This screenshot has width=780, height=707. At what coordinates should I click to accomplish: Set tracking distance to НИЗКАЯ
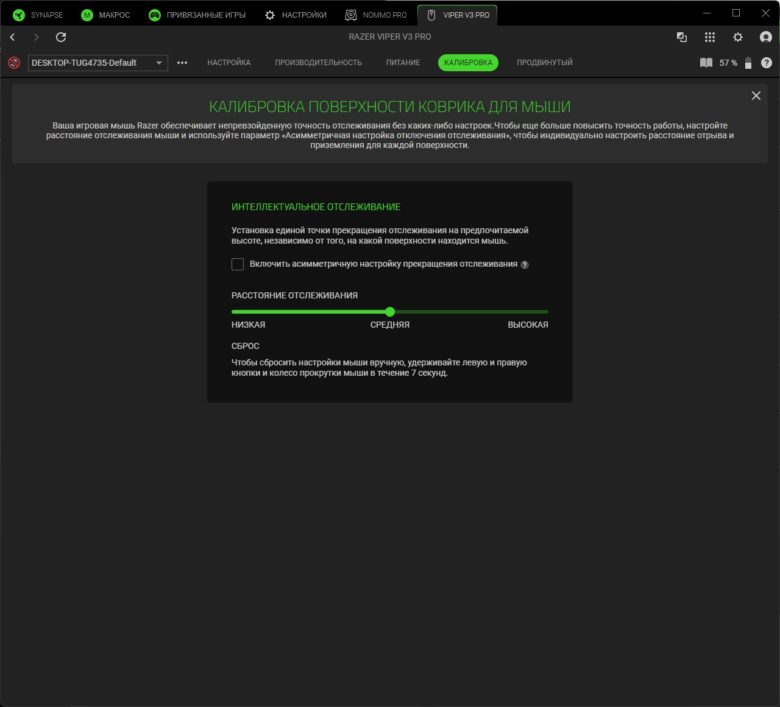248,324
